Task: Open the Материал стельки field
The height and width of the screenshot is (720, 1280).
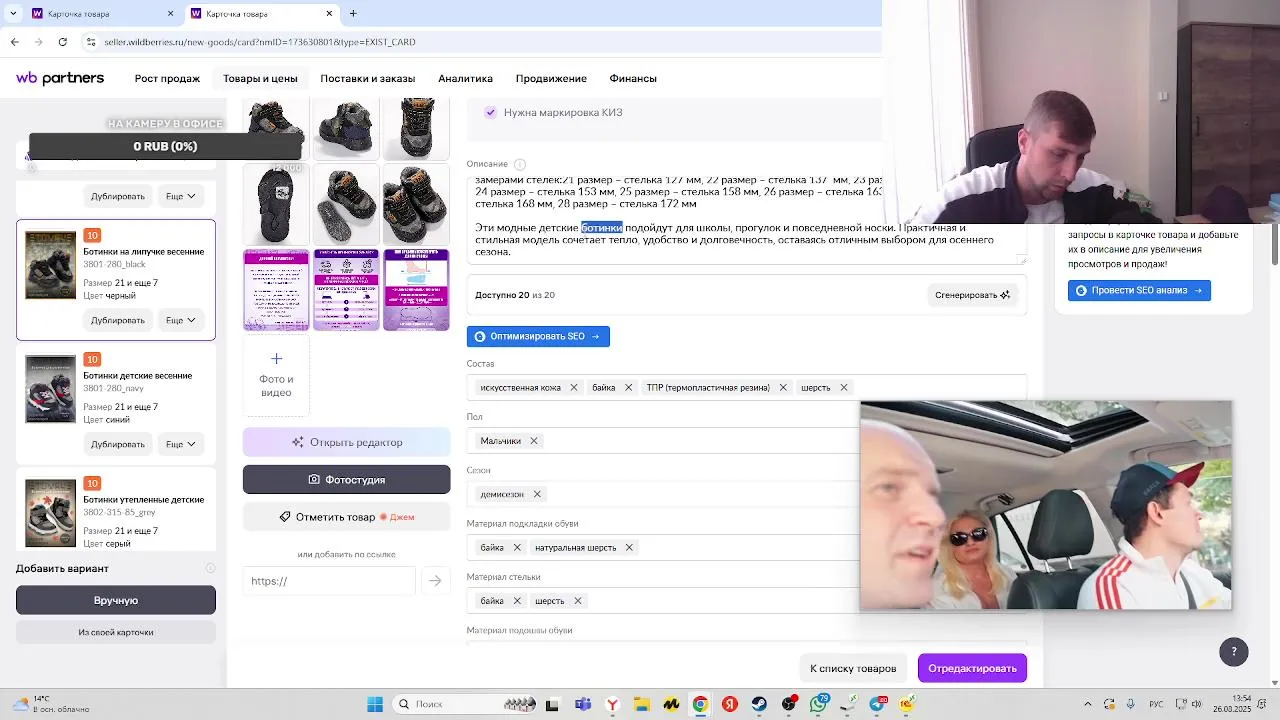Action: coord(746,601)
